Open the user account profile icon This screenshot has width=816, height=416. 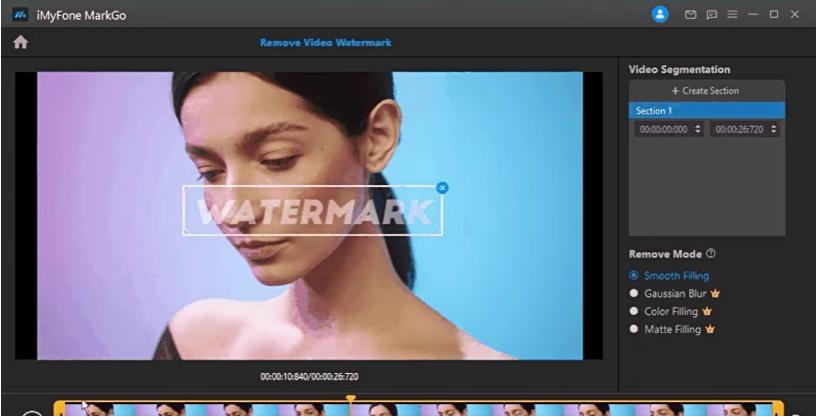click(x=660, y=14)
